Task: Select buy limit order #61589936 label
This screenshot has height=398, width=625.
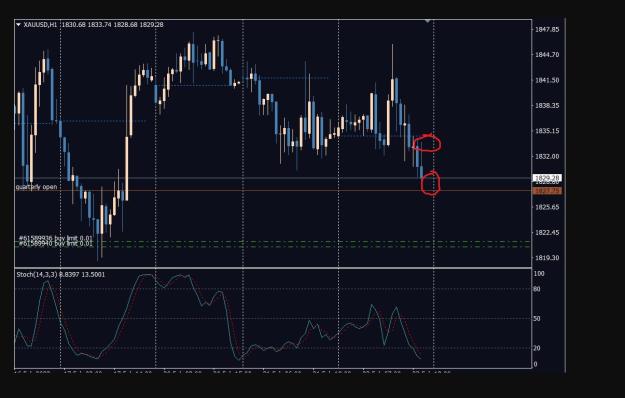Action: point(56,238)
